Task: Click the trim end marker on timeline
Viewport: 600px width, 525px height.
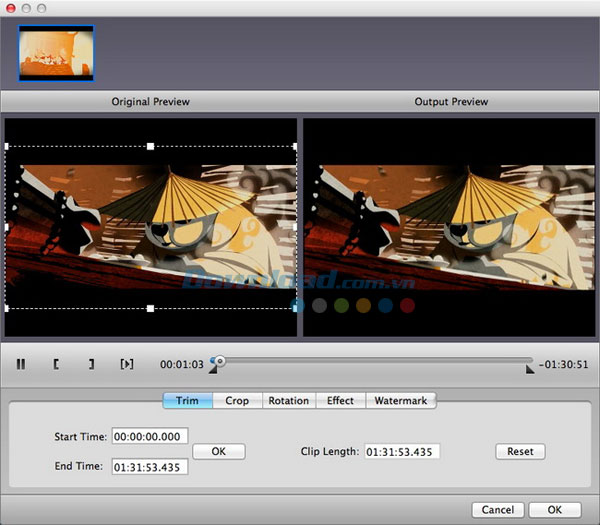Action: [x=529, y=370]
